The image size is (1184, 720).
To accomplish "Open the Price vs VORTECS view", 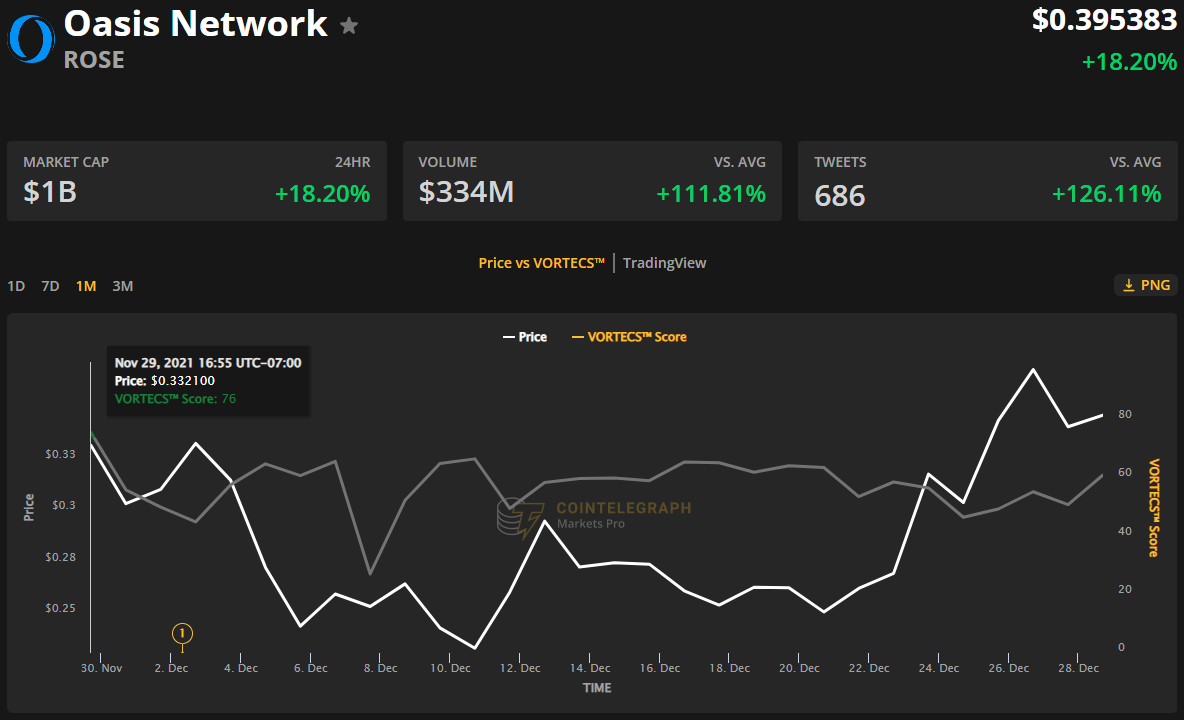I will pyautogui.click(x=542, y=263).
